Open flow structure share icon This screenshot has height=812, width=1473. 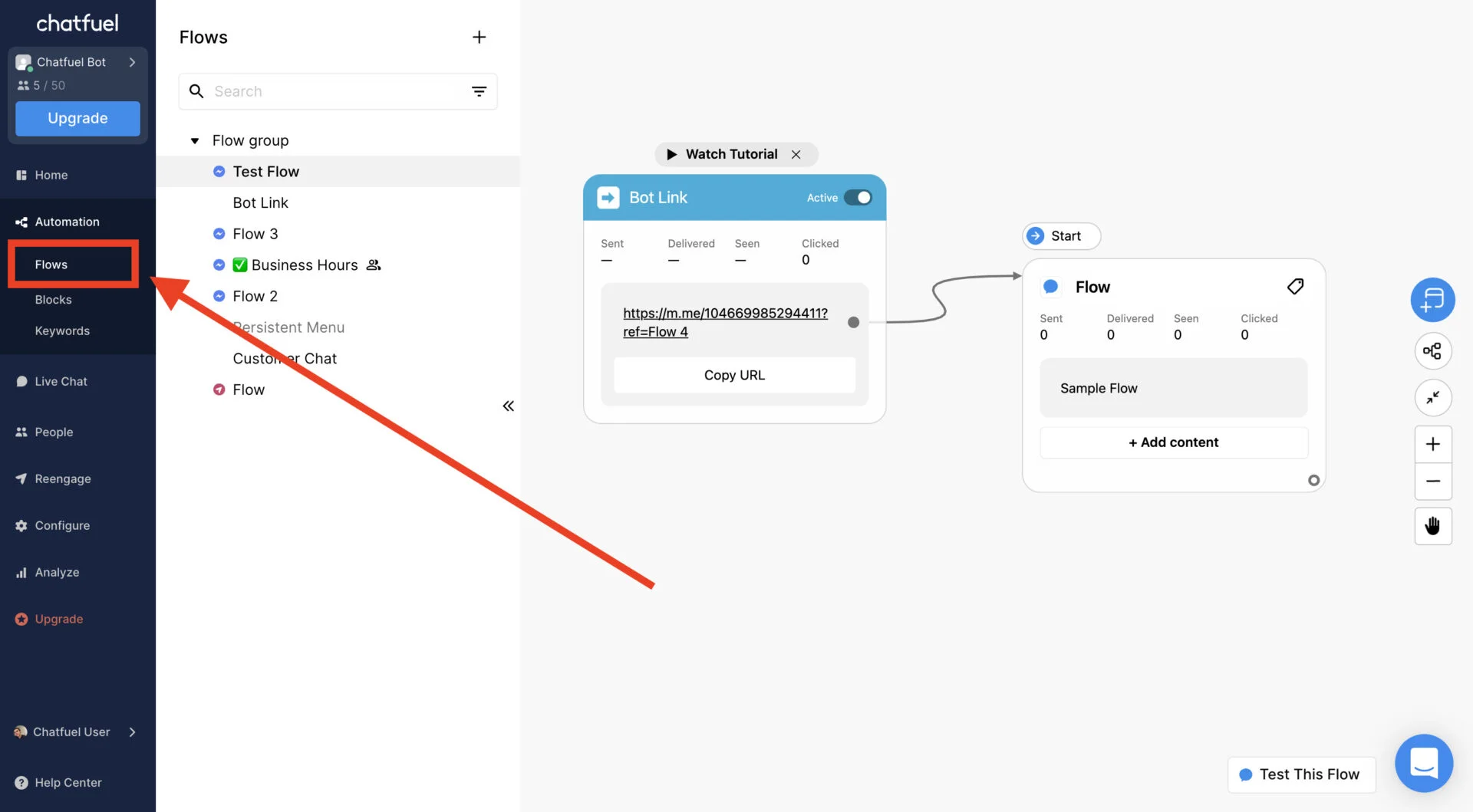(x=1432, y=351)
